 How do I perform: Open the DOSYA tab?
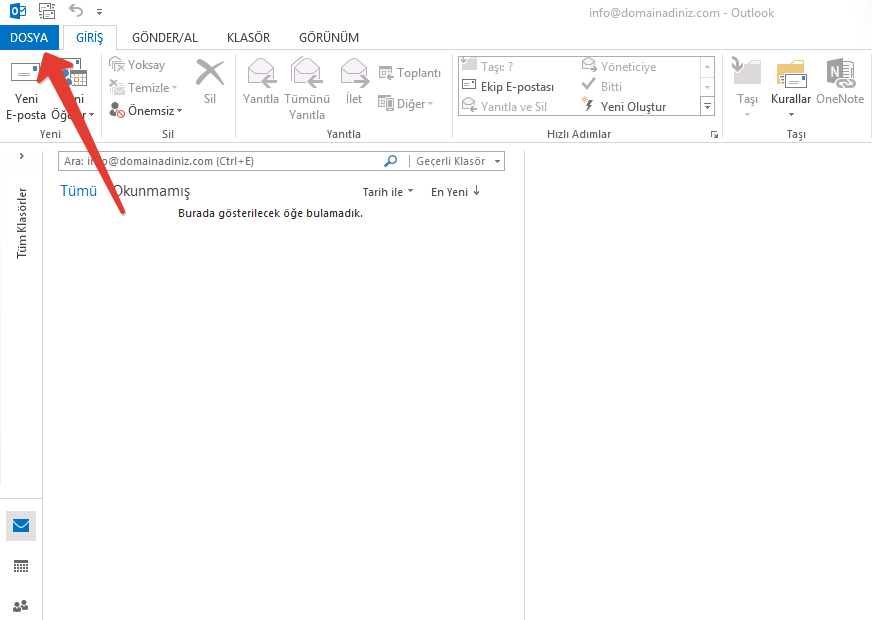click(29, 37)
